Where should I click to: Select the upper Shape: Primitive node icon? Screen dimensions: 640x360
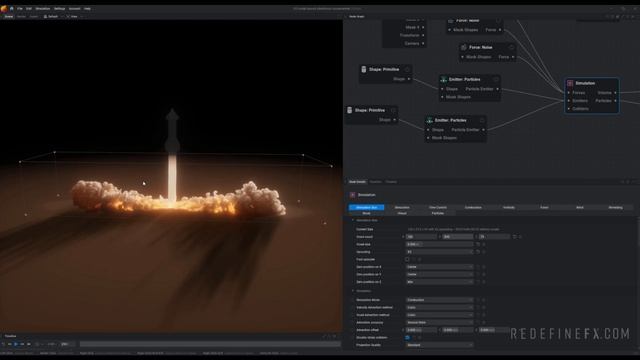point(364,69)
